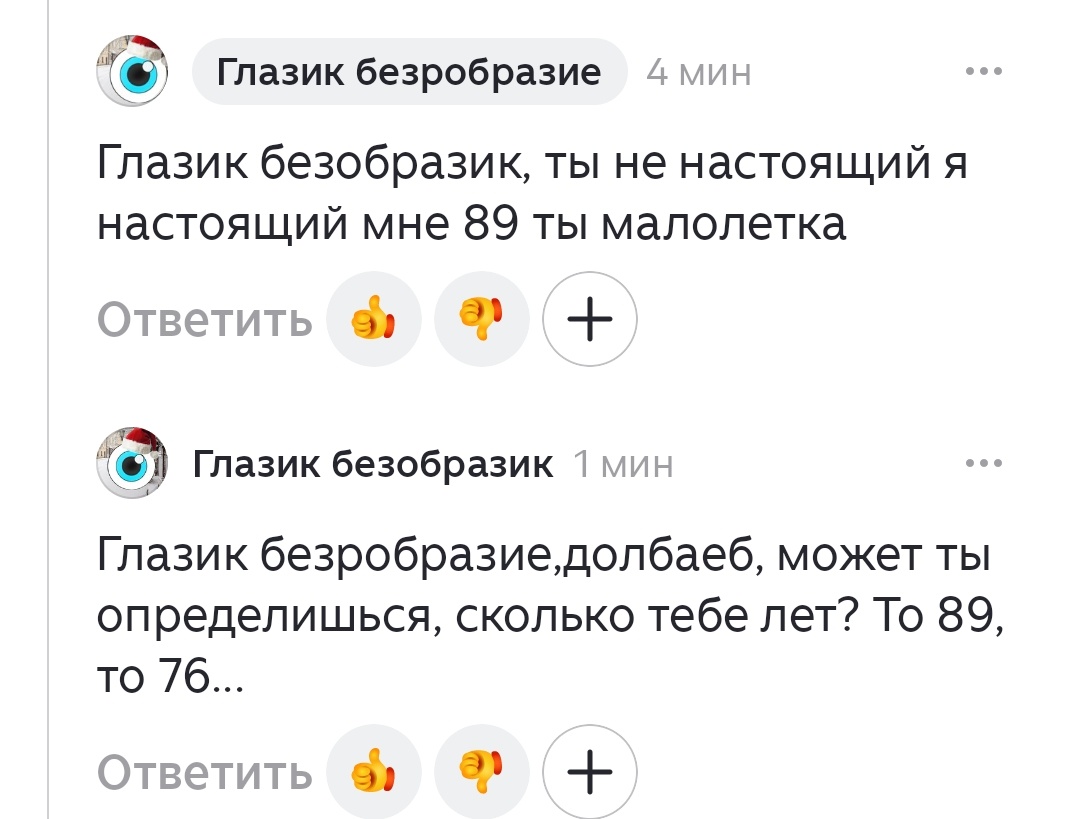Click the thumbs up reaction on the second comment
The width and height of the screenshot is (1080, 819).
coord(374,771)
